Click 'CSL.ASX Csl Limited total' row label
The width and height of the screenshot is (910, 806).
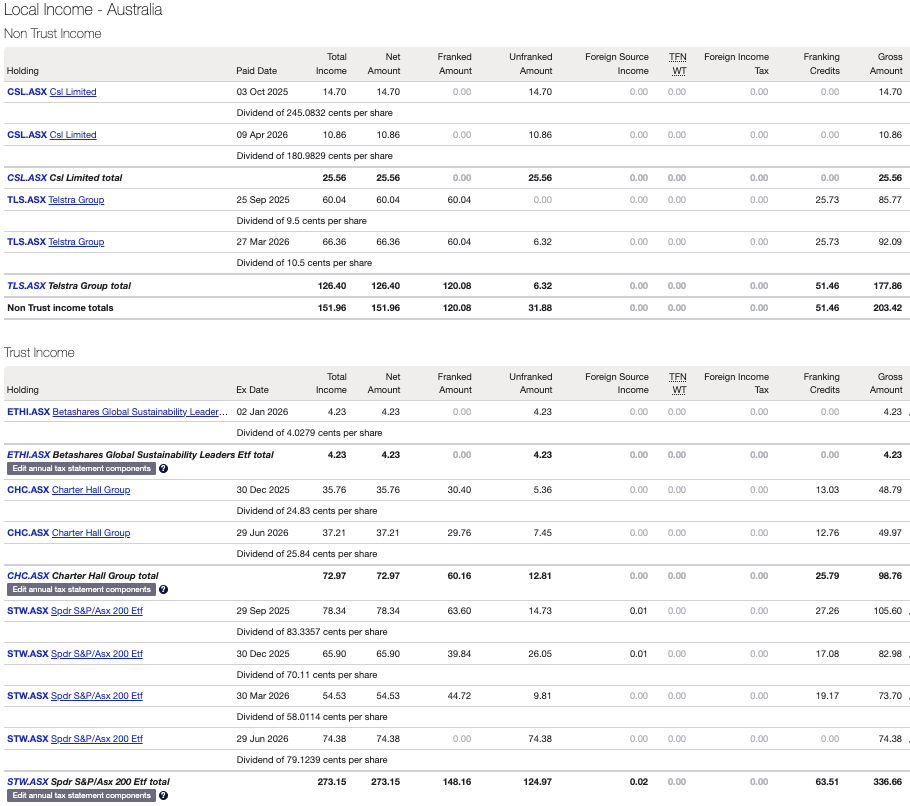(x=64, y=178)
